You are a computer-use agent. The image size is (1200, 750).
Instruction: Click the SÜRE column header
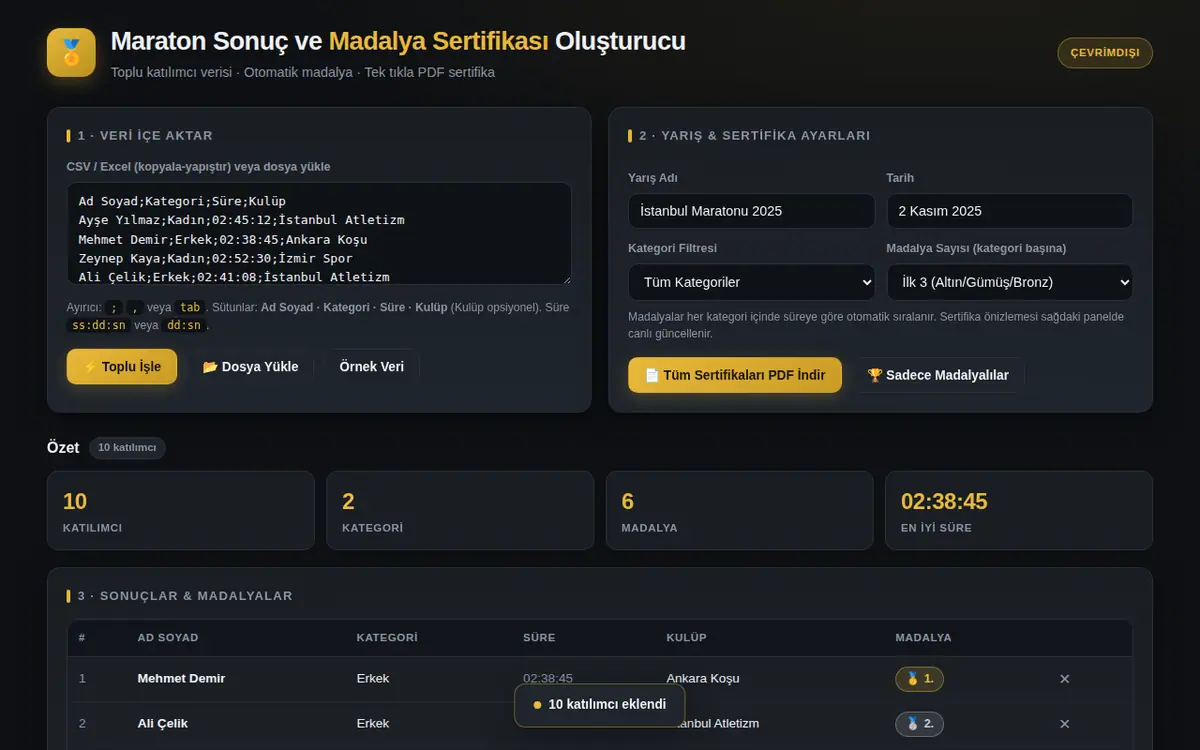[539, 638]
